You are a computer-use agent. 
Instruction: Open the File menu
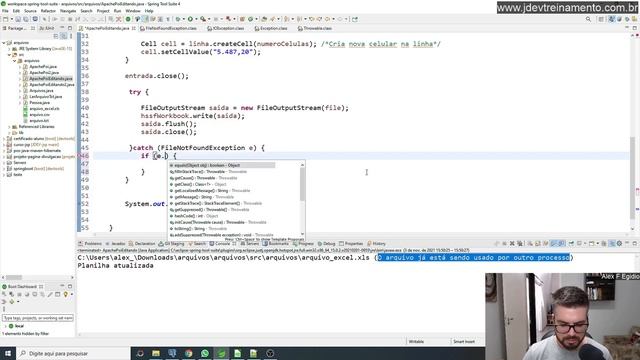5,11
